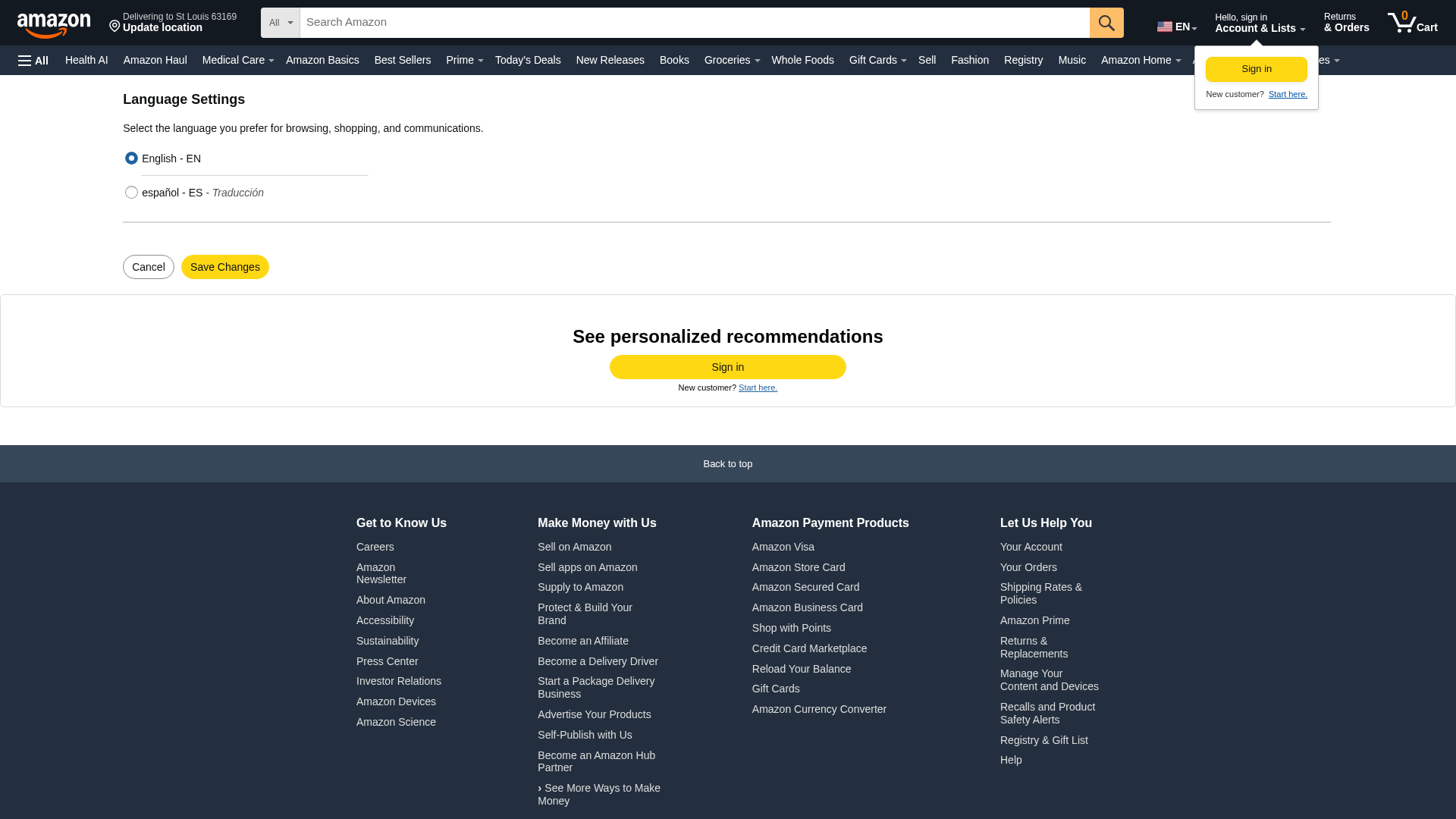Open Amazon Visa footer link
Image resolution: width=1456 pixels, height=819 pixels.
coord(783,547)
